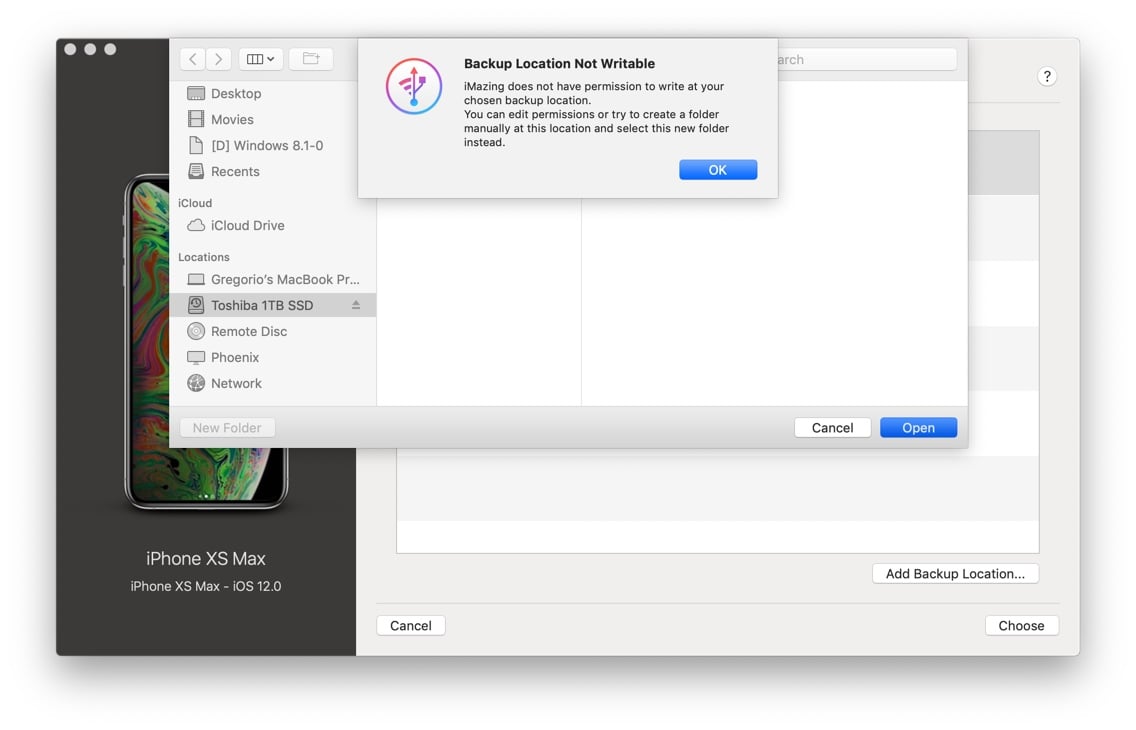1136x730 pixels.
Task: Click the Search field in file browser
Action: (866, 59)
